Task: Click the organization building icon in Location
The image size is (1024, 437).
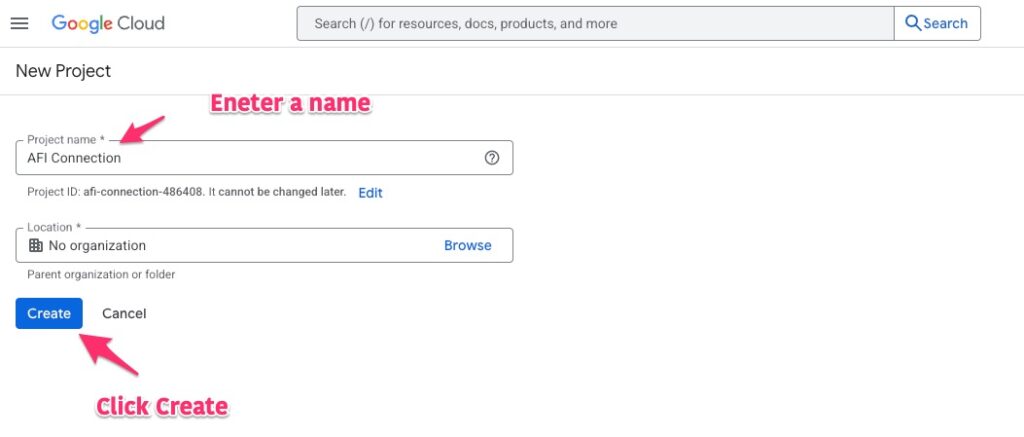Action: tap(36, 245)
